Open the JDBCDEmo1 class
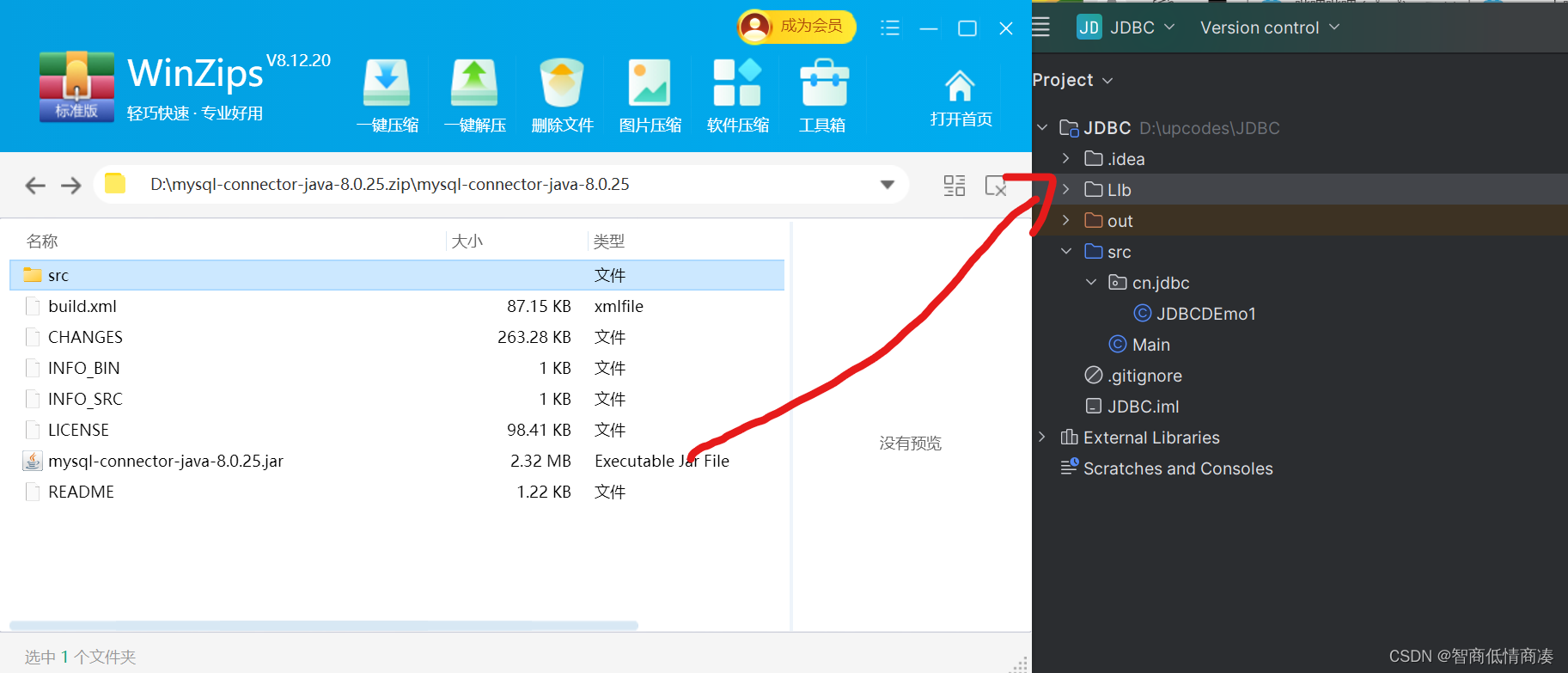 (1195, 314)
